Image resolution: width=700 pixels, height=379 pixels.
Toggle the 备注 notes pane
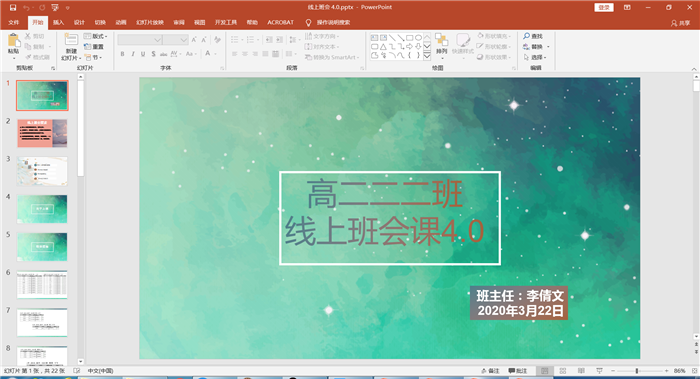point(491,371)
